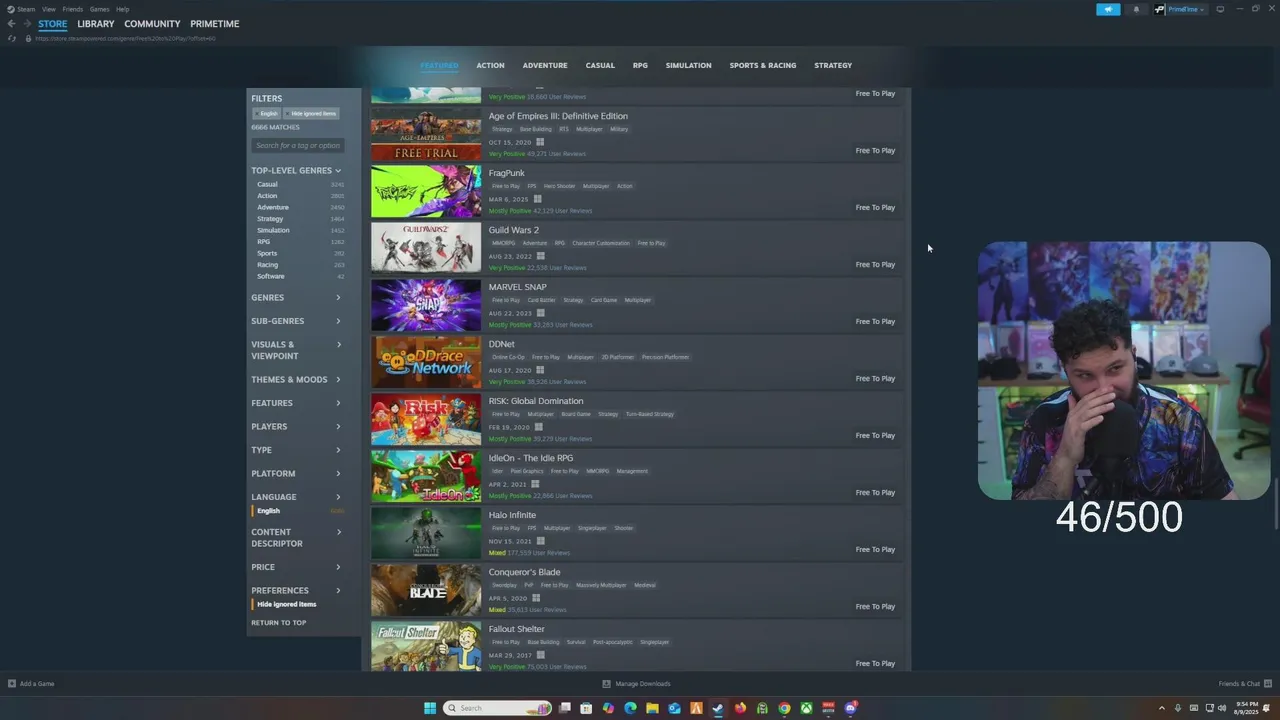This screenshot has width=1280, height=720.
Task: Click the Search for a tag field
Action: point(297,146)
